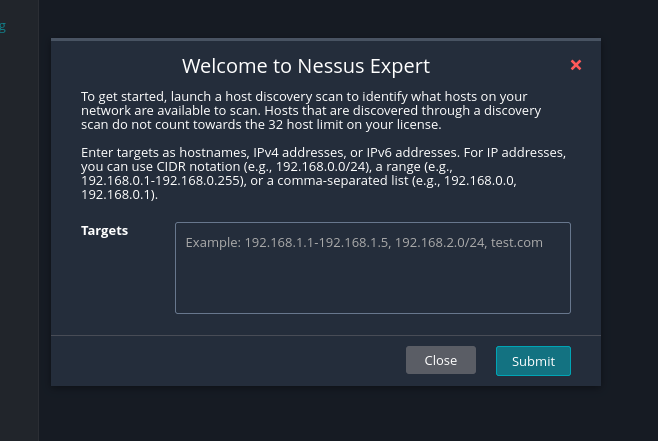Click the gray Close button
This screenshot has height=441, width=658.
(x=441, y=360)
